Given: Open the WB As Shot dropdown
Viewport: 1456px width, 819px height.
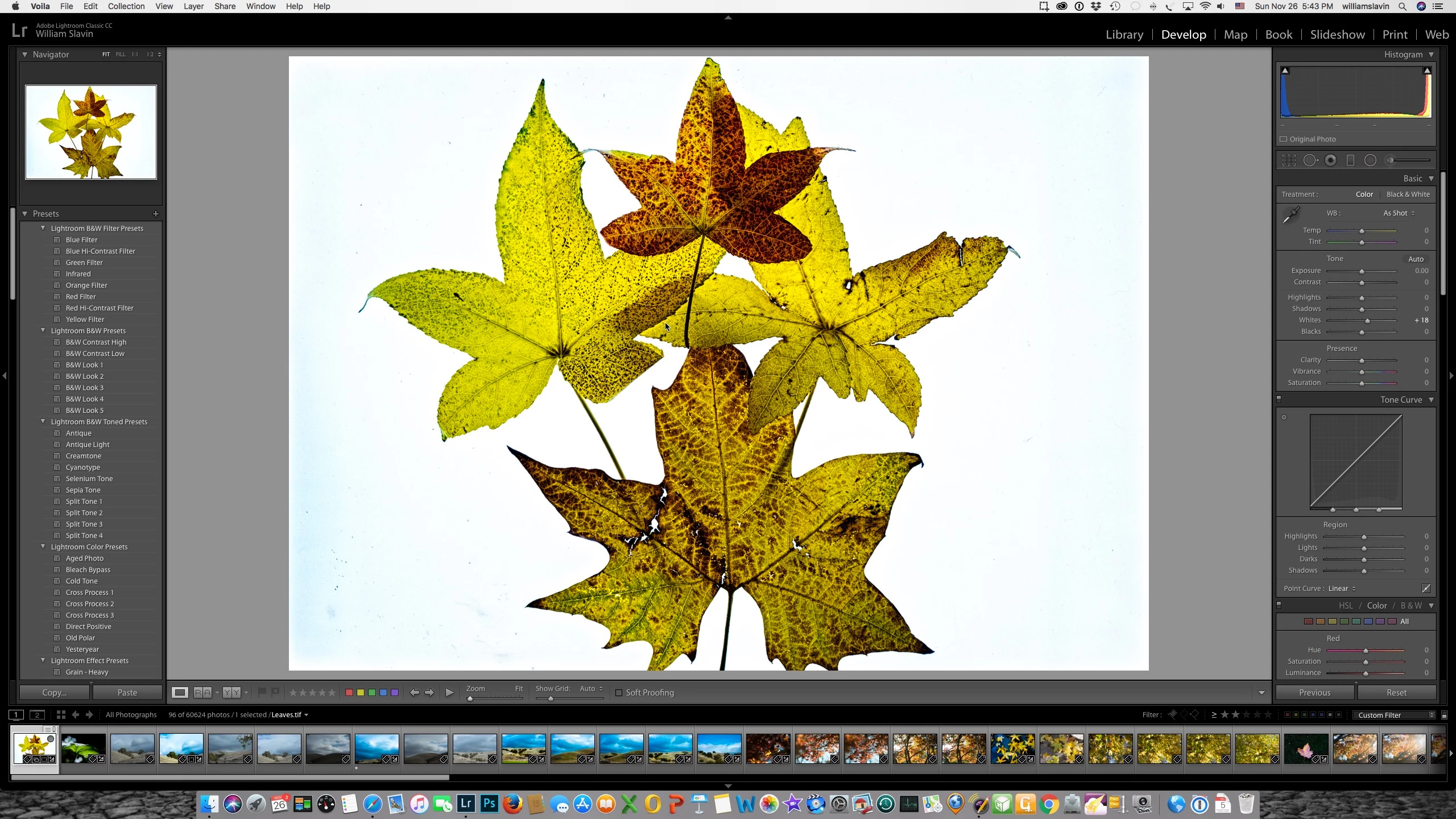Looking at the screenshot, I should pyautogui.click(x=1399, y=213).
